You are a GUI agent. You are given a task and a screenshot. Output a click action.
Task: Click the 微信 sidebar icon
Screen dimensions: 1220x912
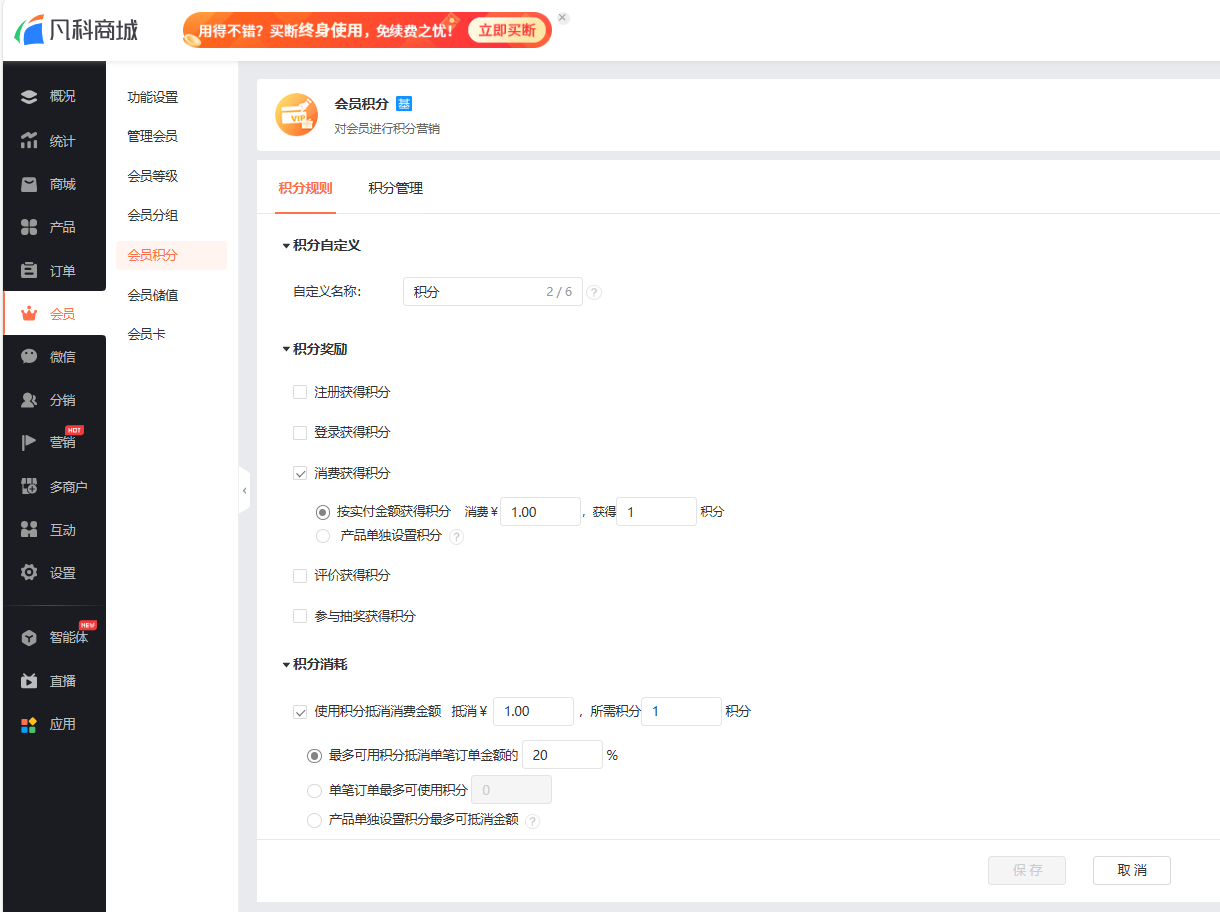(54, 356)
